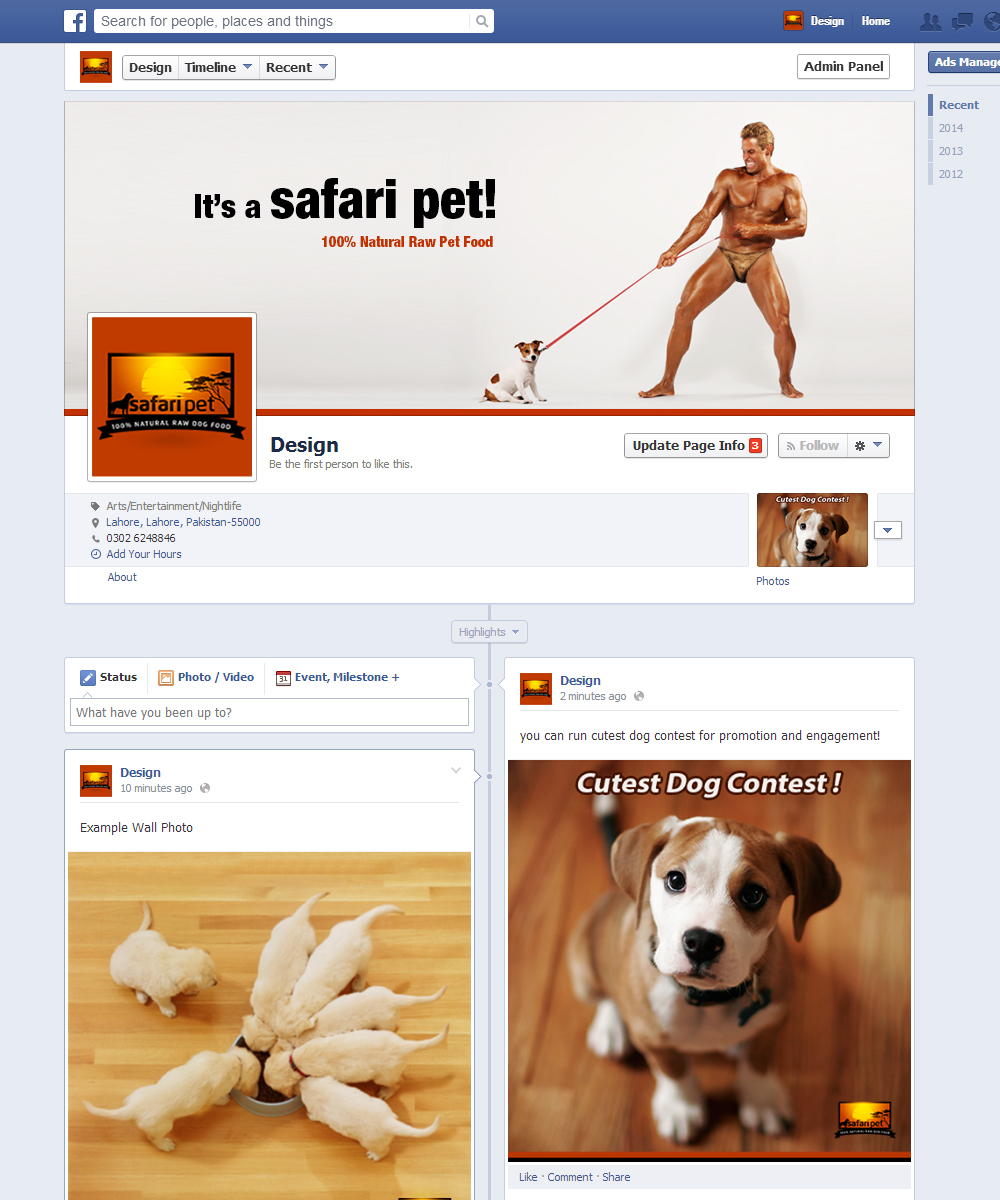This screenshot has width=1000, height=1200.
Task: Click the Arts/Entertainment/Nightlife category text
Action: pos(174,506)
